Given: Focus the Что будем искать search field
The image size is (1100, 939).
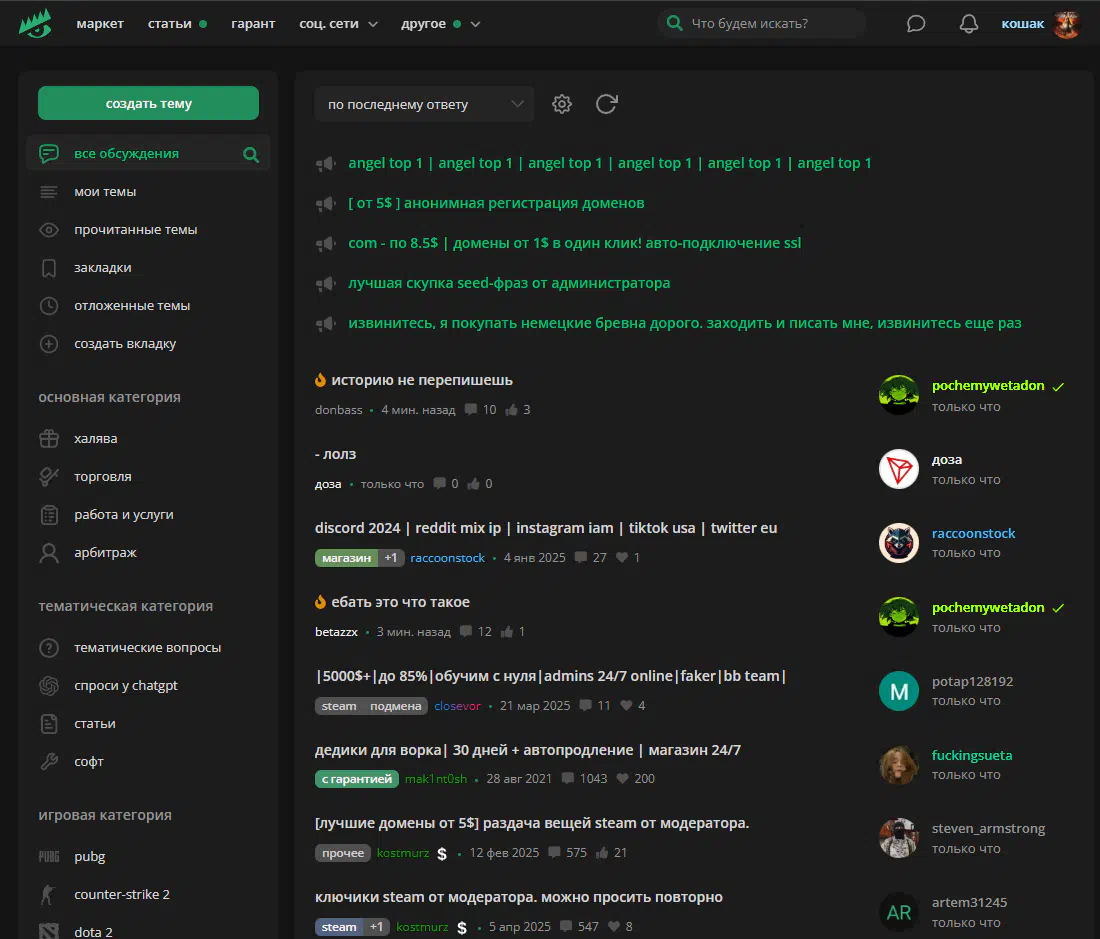Looking at the screenshot, I should coord(770,24).
